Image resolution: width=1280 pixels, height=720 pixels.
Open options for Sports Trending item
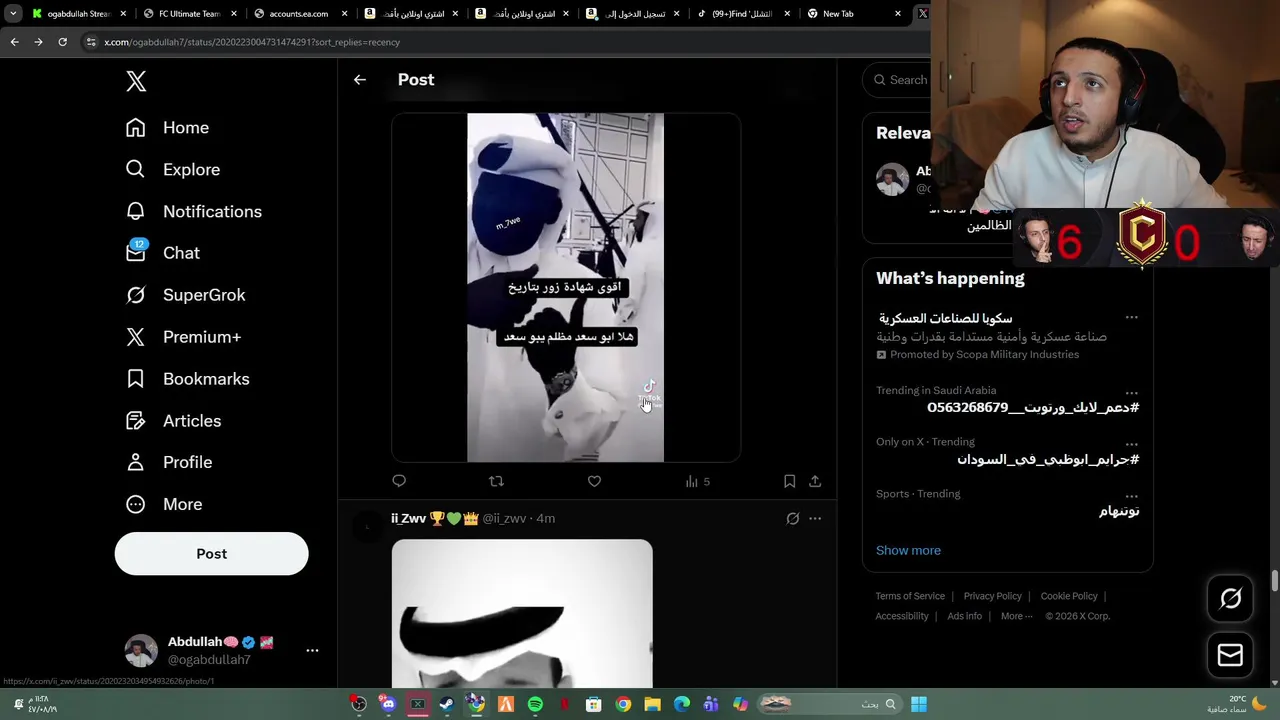[x=1131, y=496]
